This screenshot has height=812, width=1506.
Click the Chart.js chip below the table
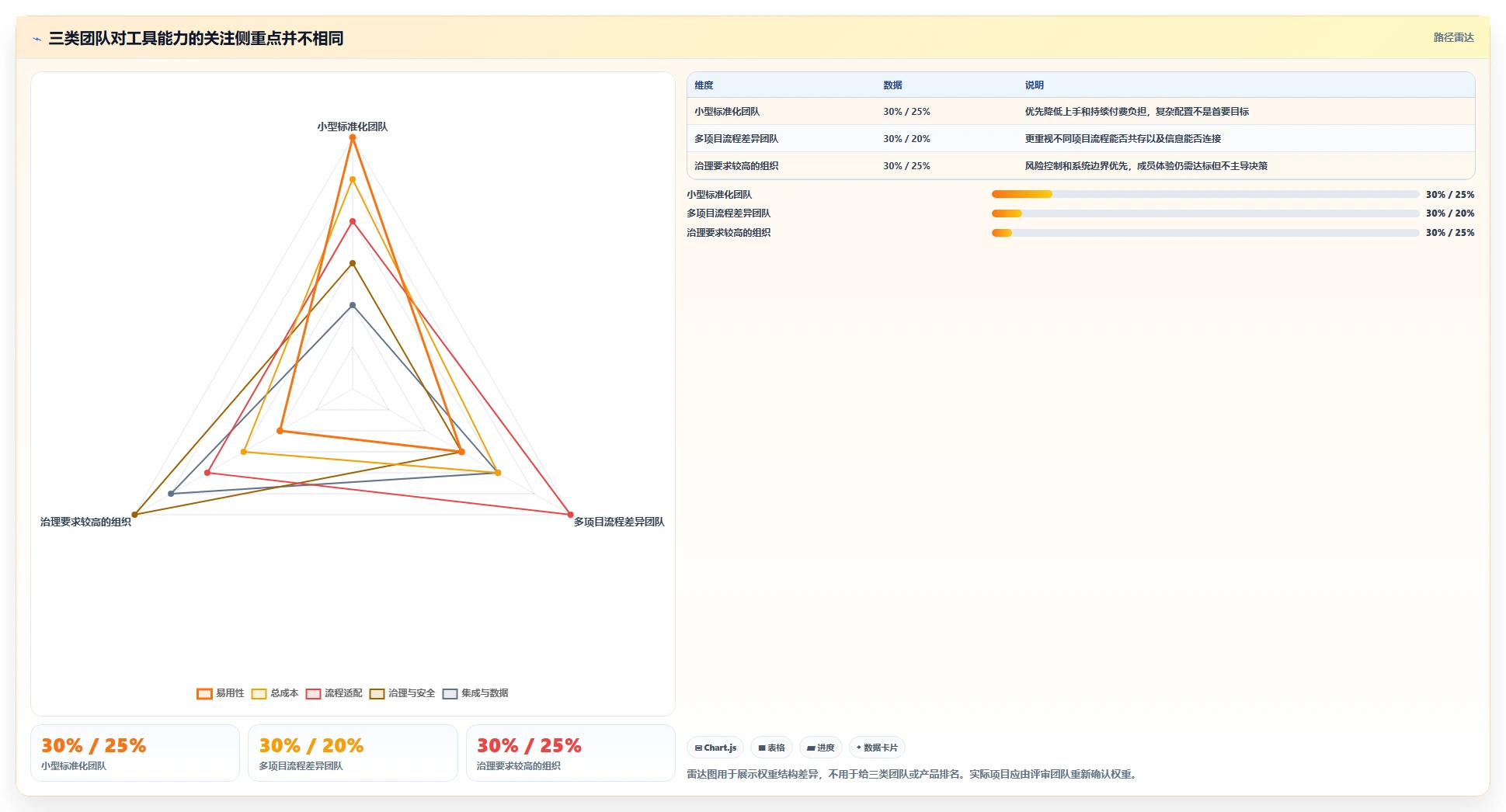coord(715,748)
